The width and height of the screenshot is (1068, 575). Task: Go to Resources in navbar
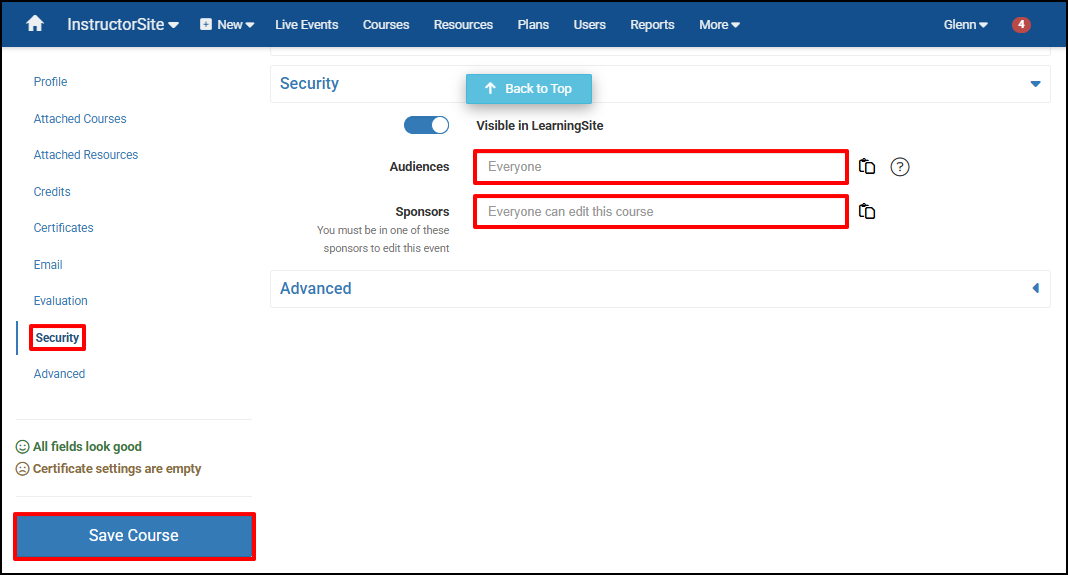[463, 25]
